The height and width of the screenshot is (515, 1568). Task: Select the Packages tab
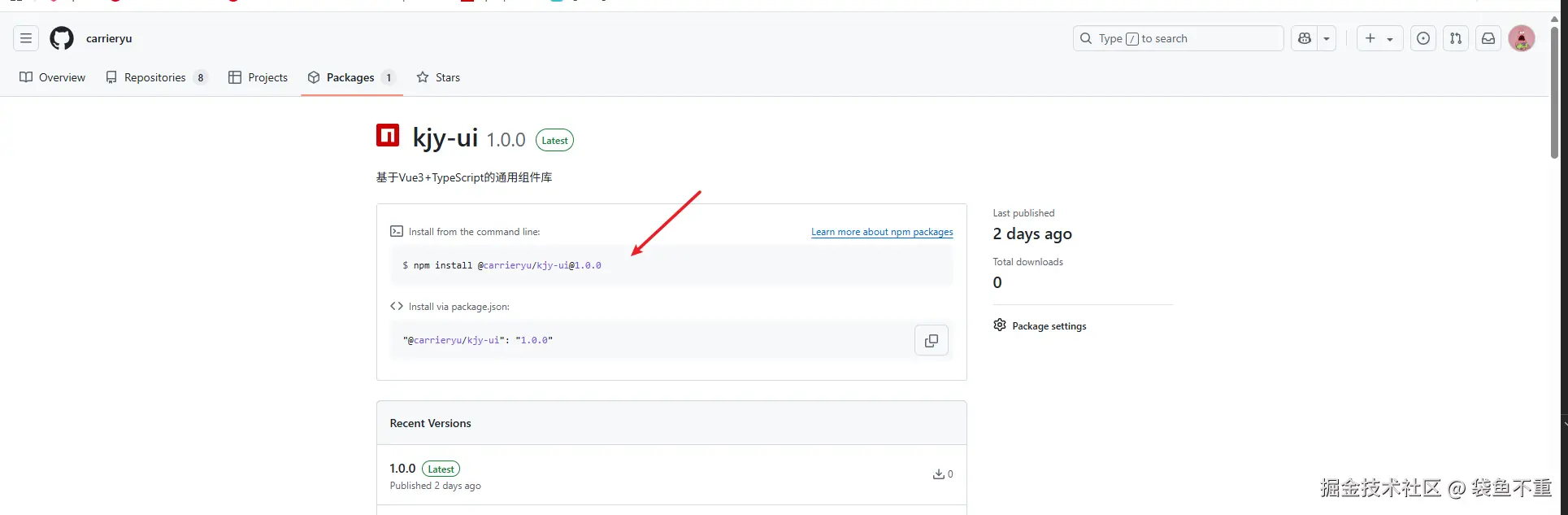coord(352,77)
